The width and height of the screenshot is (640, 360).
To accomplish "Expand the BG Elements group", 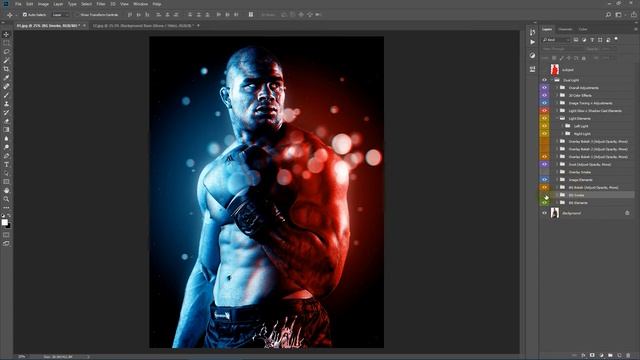I will 557,202.
